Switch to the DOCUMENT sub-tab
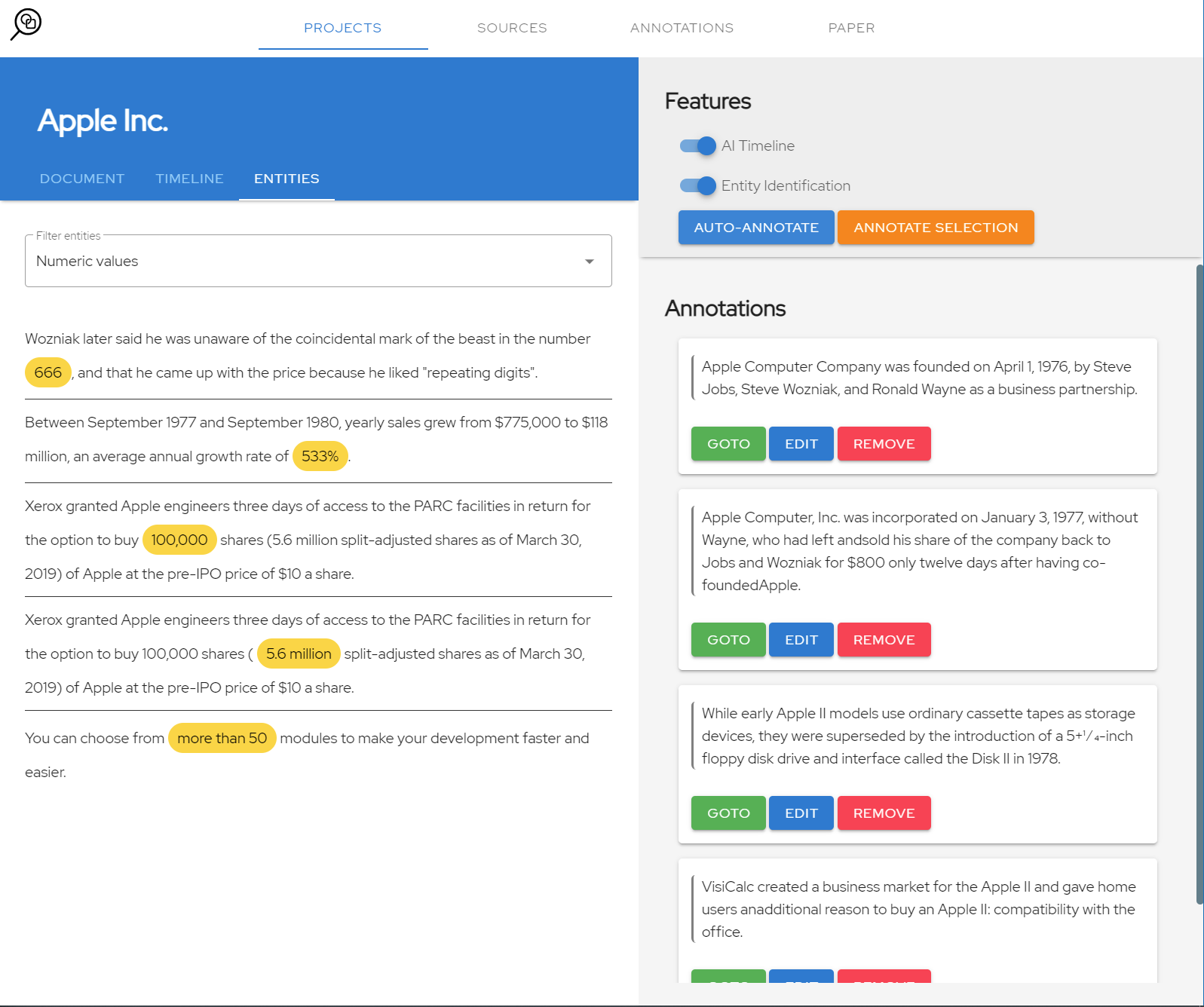The width and height of the screenshot is (1204, 1007). (x=82, y=179)
